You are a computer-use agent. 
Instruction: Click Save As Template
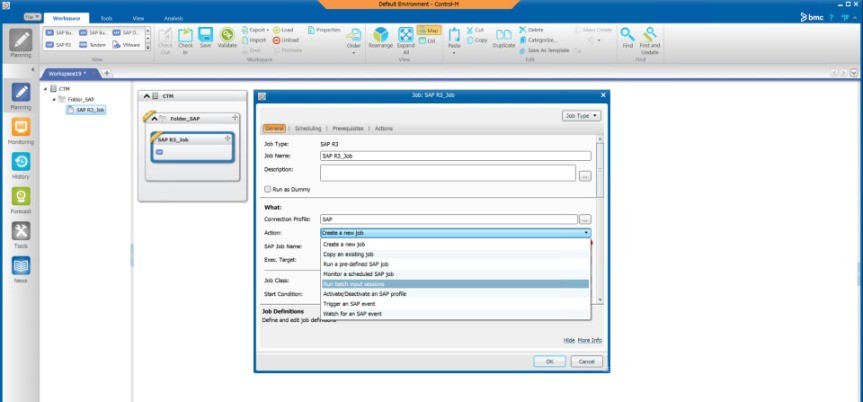point(544,50)
